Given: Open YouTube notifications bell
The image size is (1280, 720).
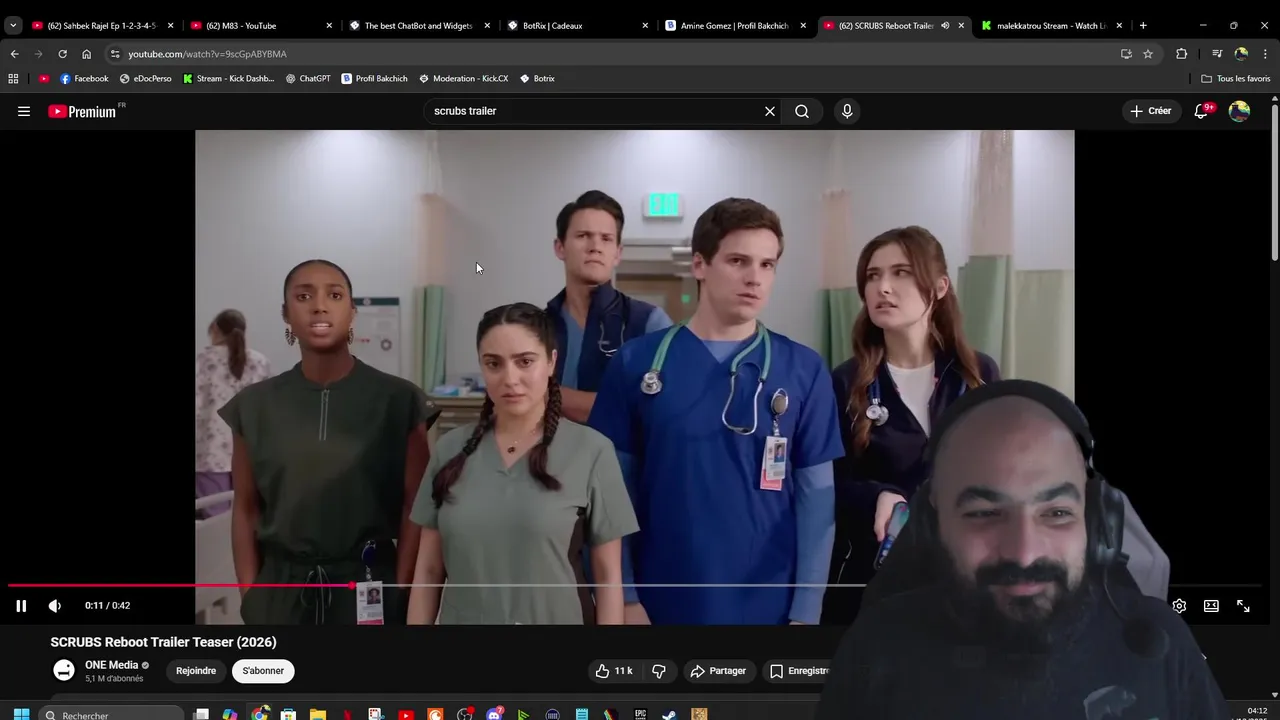Looking at the screenshot, I should [1202, 111].
